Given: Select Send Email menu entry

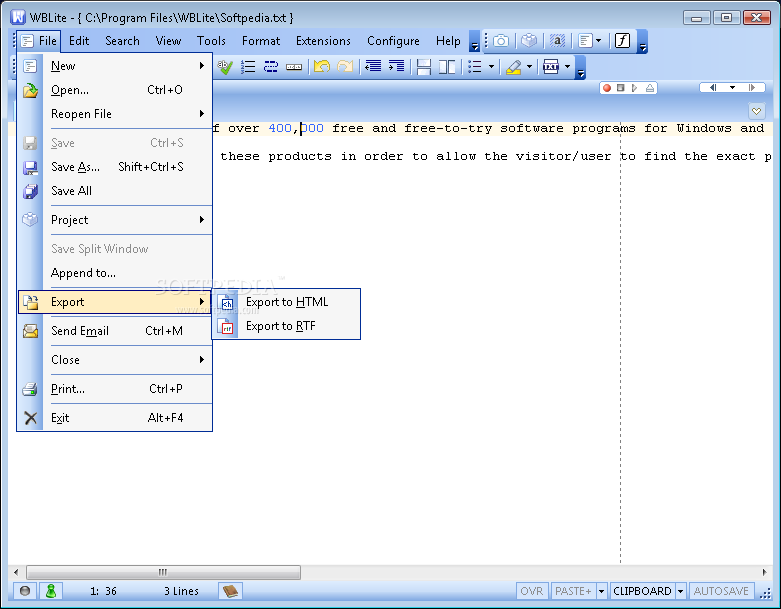Looking at the screenshot, I should click(x=115, y=331).
